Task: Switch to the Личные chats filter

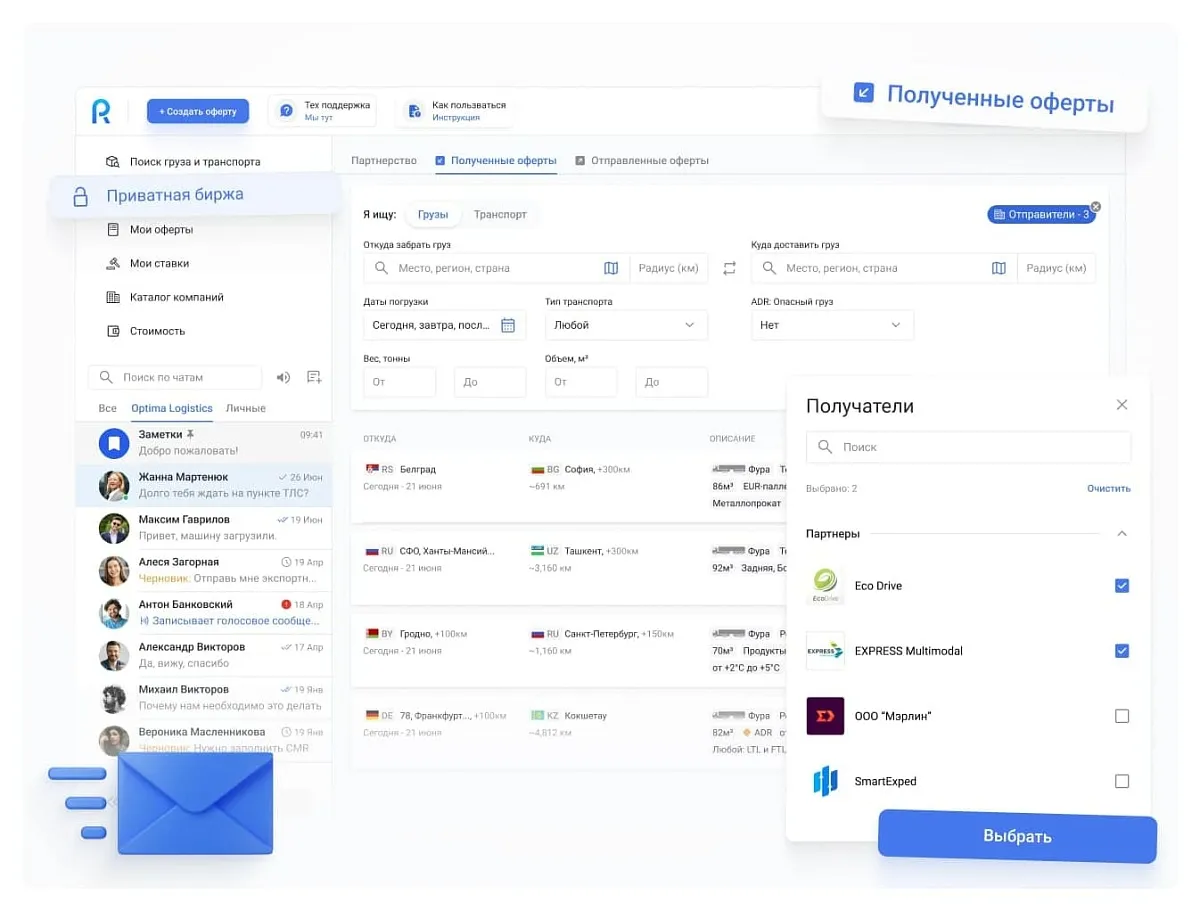Action: pyautogui.click(x=245, y=408)
